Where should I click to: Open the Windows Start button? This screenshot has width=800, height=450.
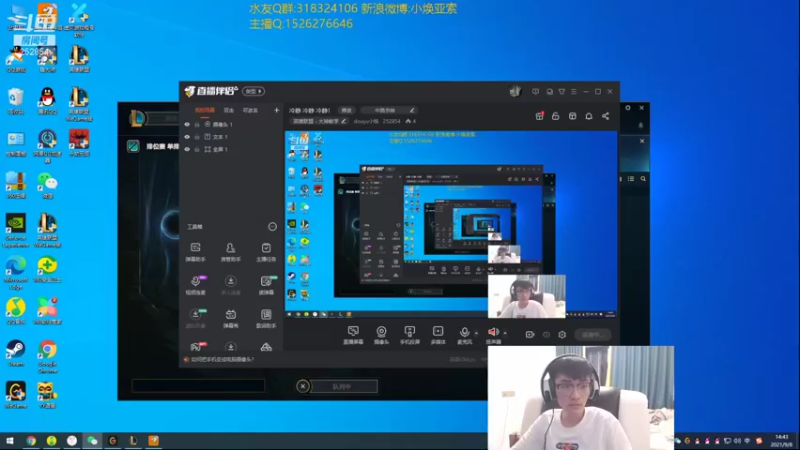point(9,440)
